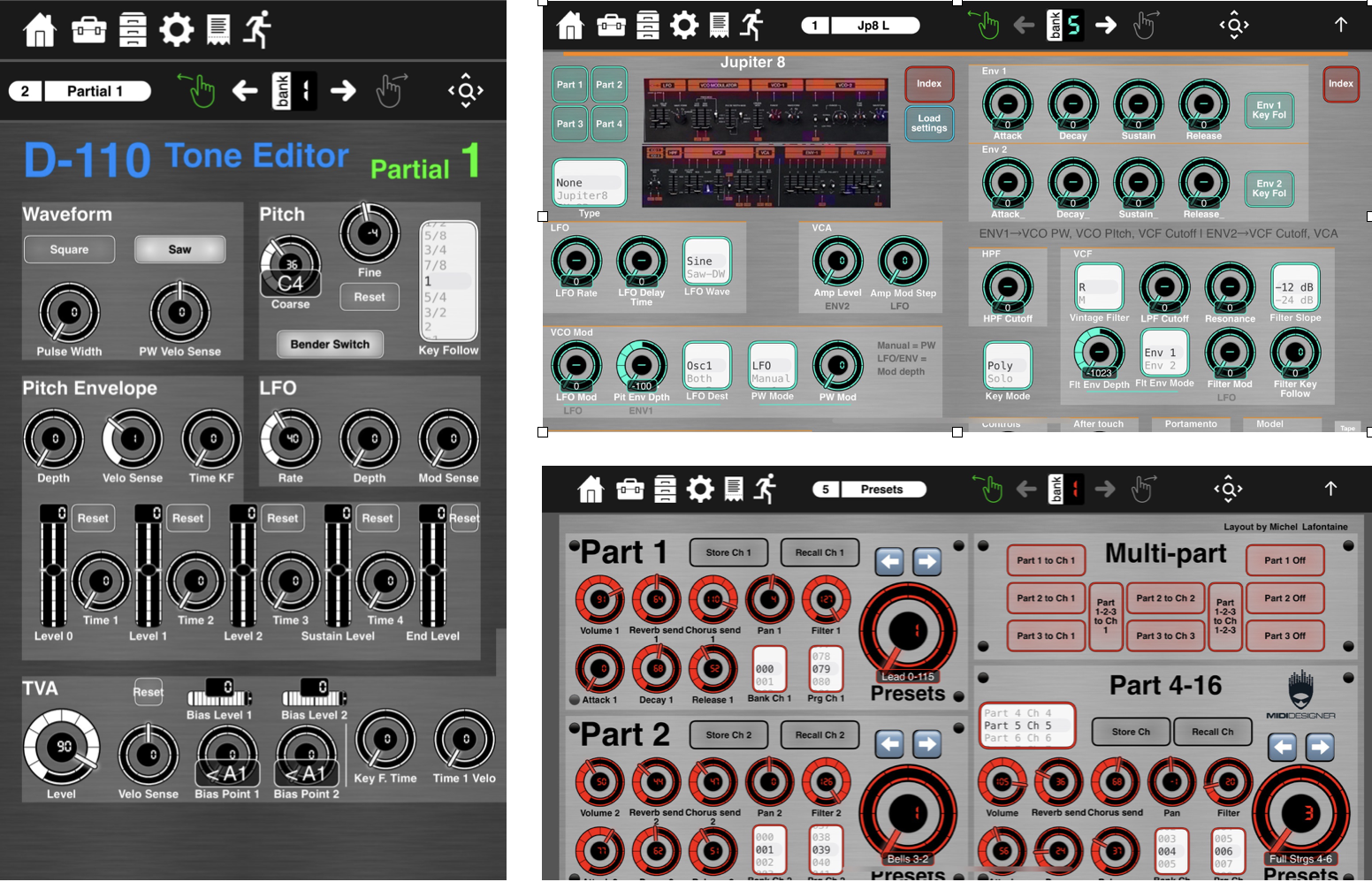Open the LFO Wave selector showing Sine Saw-DW
1372x882 pixels.
(706, 262)
